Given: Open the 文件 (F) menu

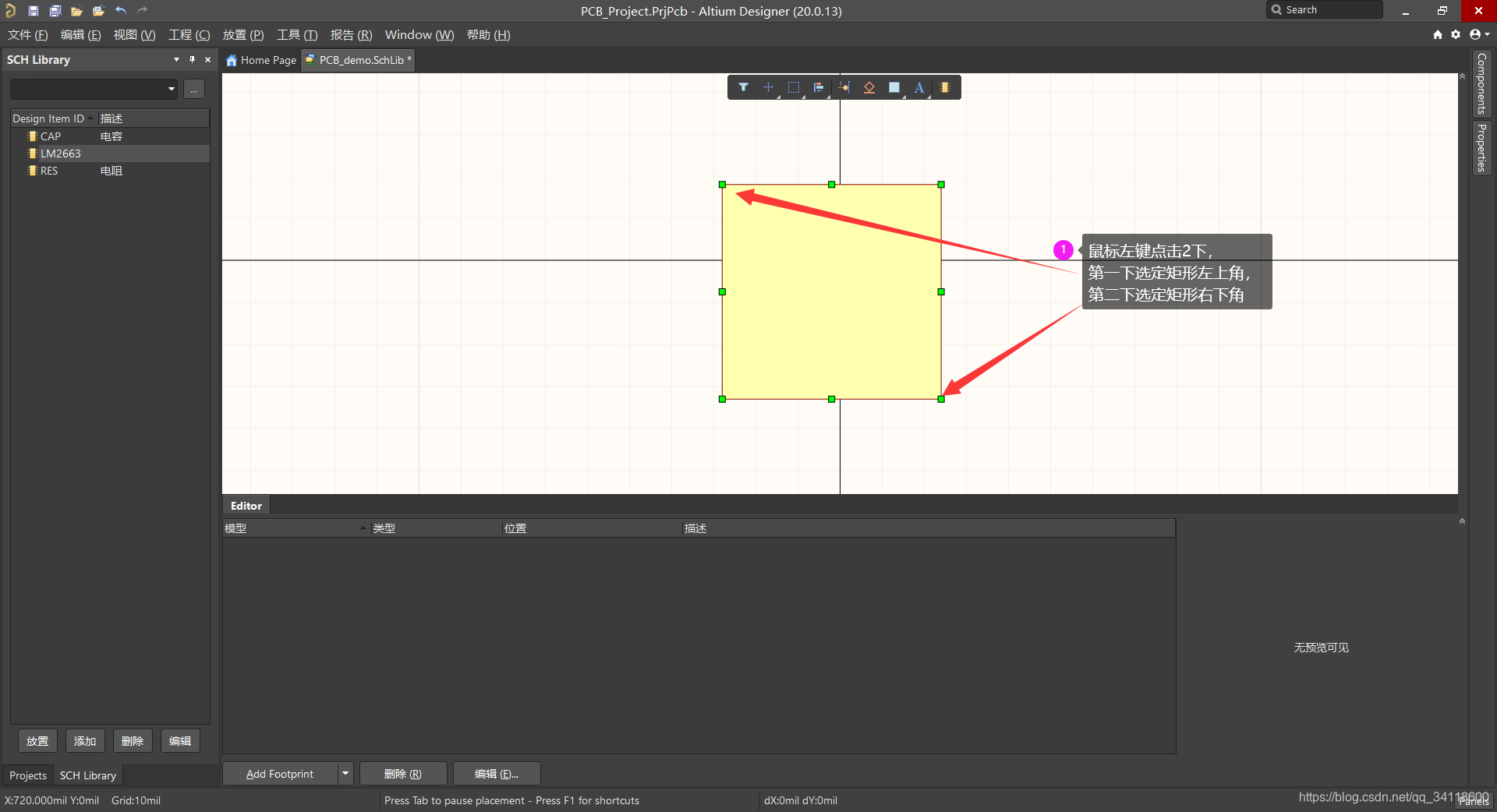Looking at the screenshot, I should click(x=28, y=35).
